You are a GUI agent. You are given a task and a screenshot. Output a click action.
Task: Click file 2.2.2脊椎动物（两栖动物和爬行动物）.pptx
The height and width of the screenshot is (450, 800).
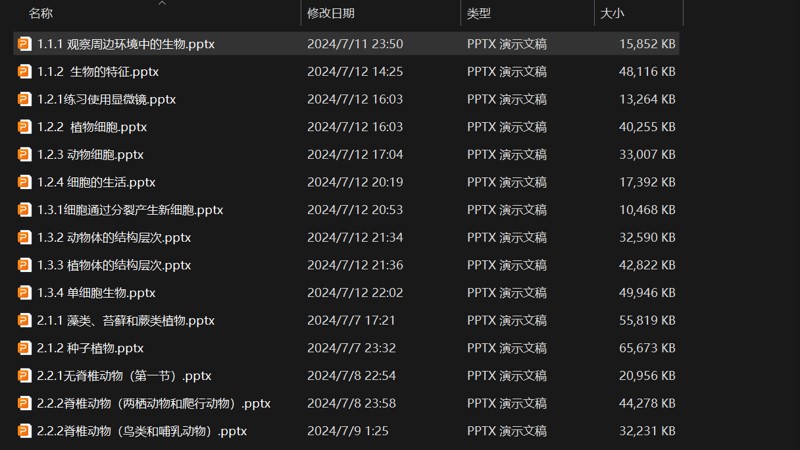[x=154, y=404]
